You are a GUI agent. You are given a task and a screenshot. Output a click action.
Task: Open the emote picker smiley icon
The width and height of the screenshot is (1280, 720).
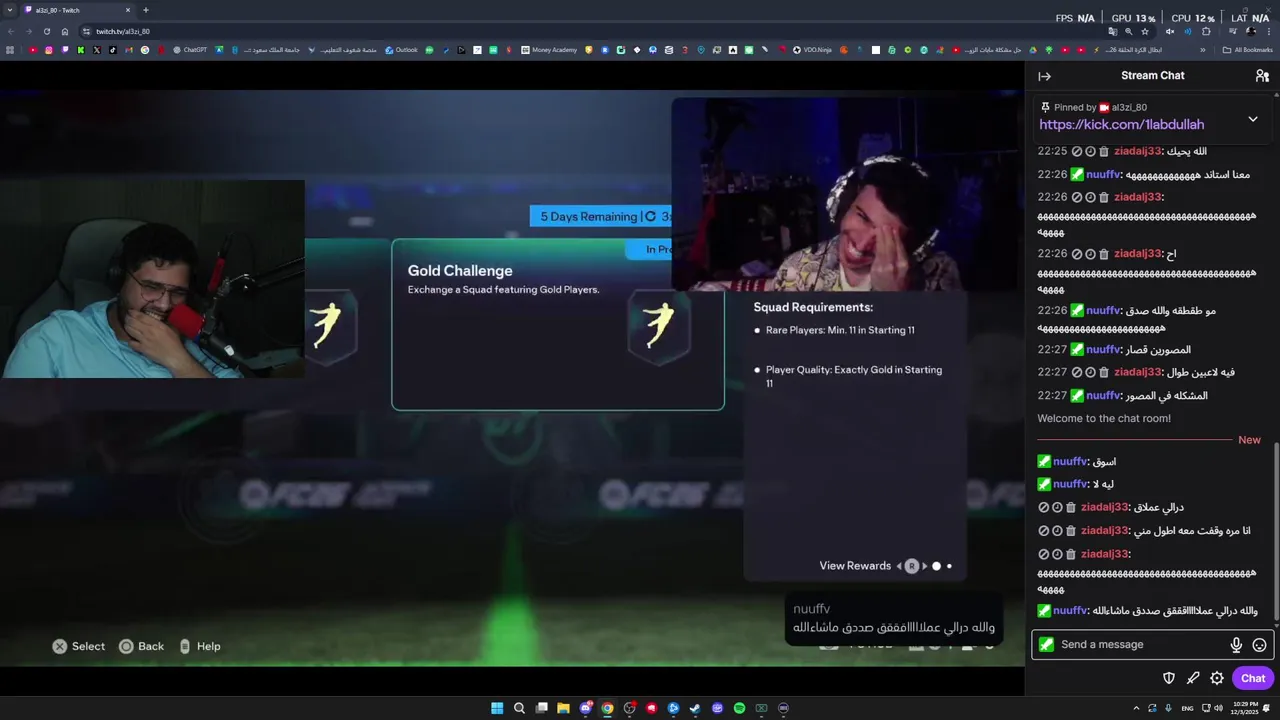(x=1260, y=645)
